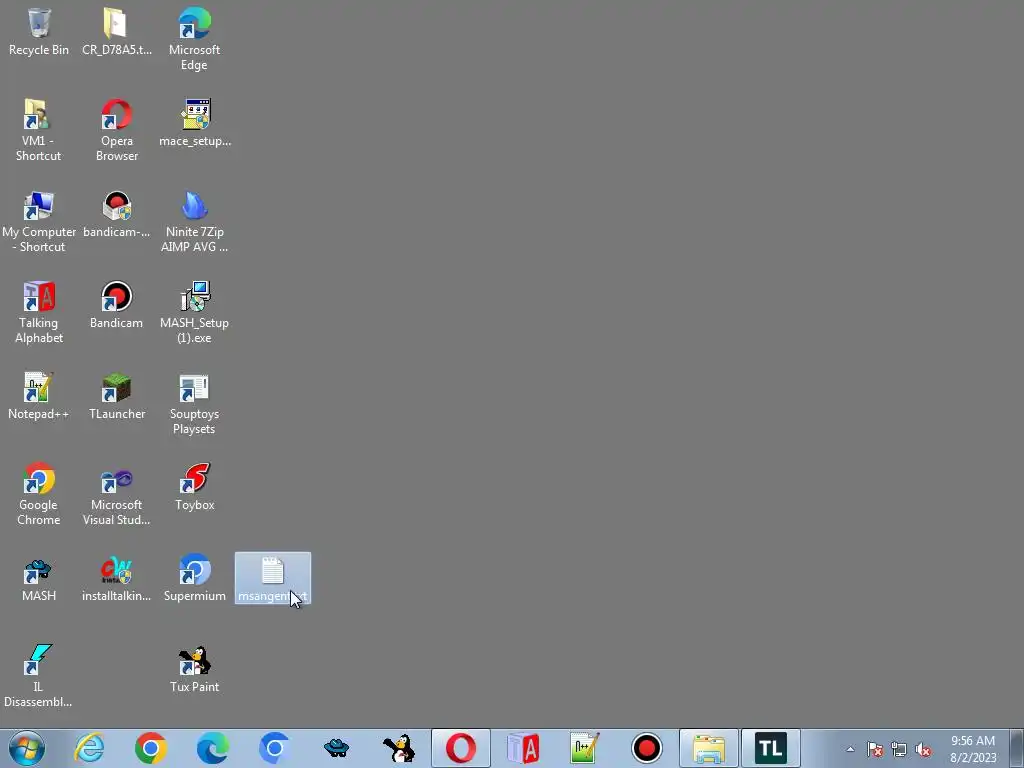Select the Bandicam desktop shortcut
Viewport: 1024px width, 768px height.
click(116, 305)
